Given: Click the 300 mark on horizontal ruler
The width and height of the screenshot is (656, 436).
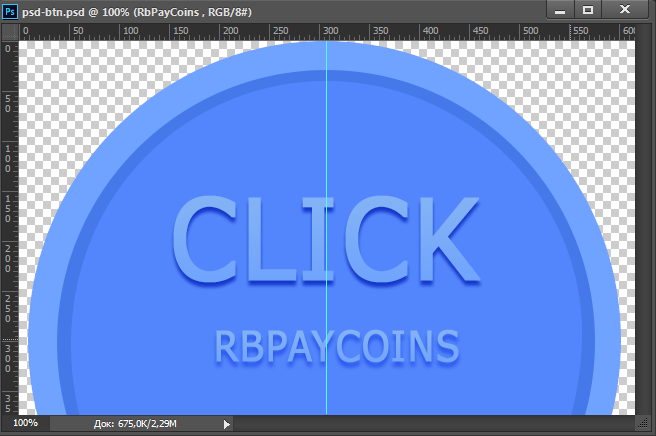Looking at the screenshot, I should pos(330,32).
